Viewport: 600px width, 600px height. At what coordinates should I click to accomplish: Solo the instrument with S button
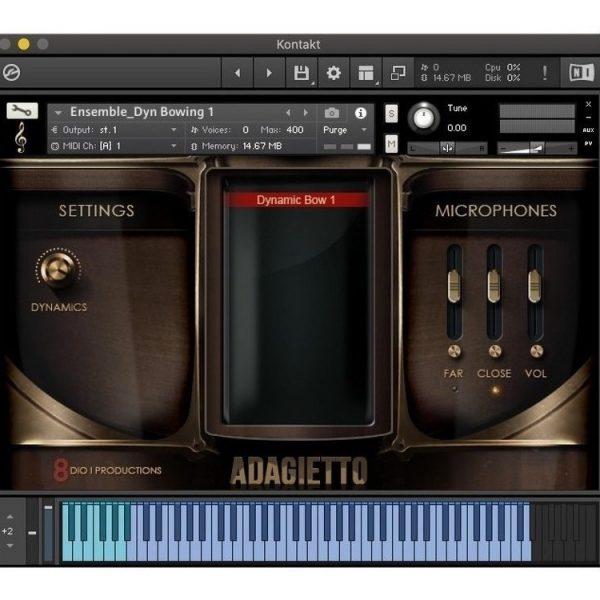tap(391, 113)
